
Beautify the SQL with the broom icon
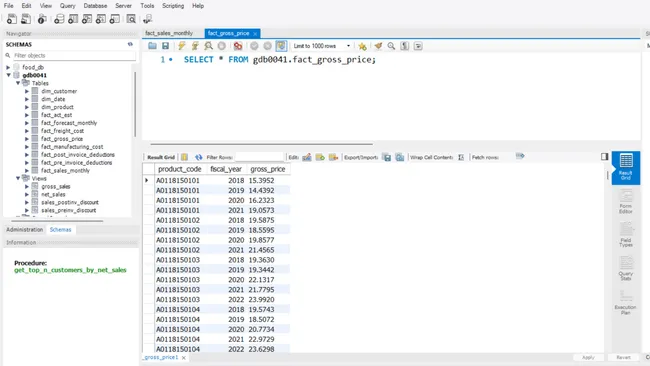(378, 46)
